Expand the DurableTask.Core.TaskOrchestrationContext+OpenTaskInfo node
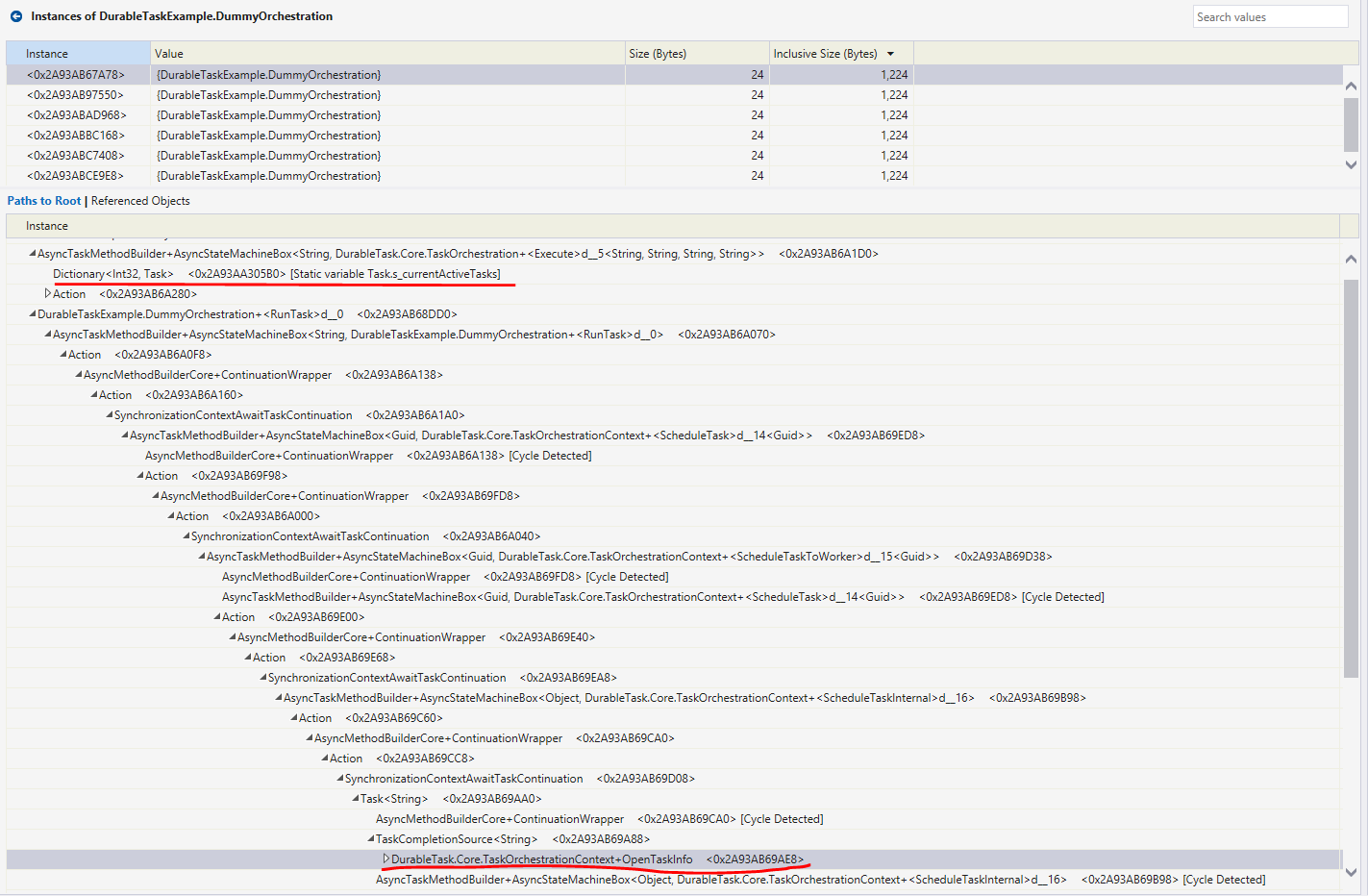The width and height of the screenshot is (1368, 896). (x=388, y=859)
